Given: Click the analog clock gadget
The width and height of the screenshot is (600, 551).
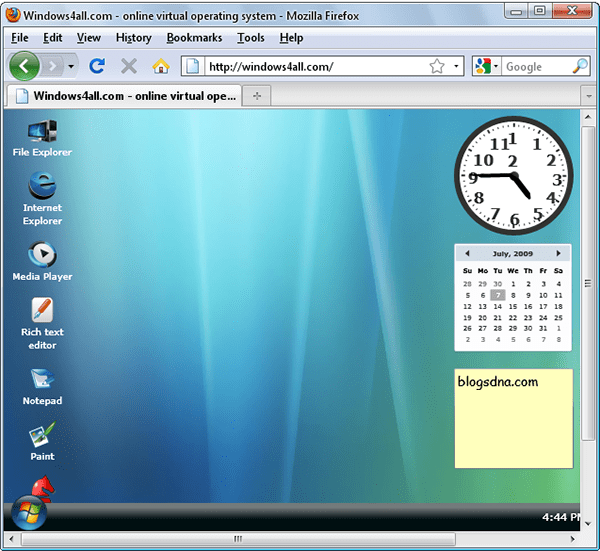Looking at the screenshot, I should (514, 176).
